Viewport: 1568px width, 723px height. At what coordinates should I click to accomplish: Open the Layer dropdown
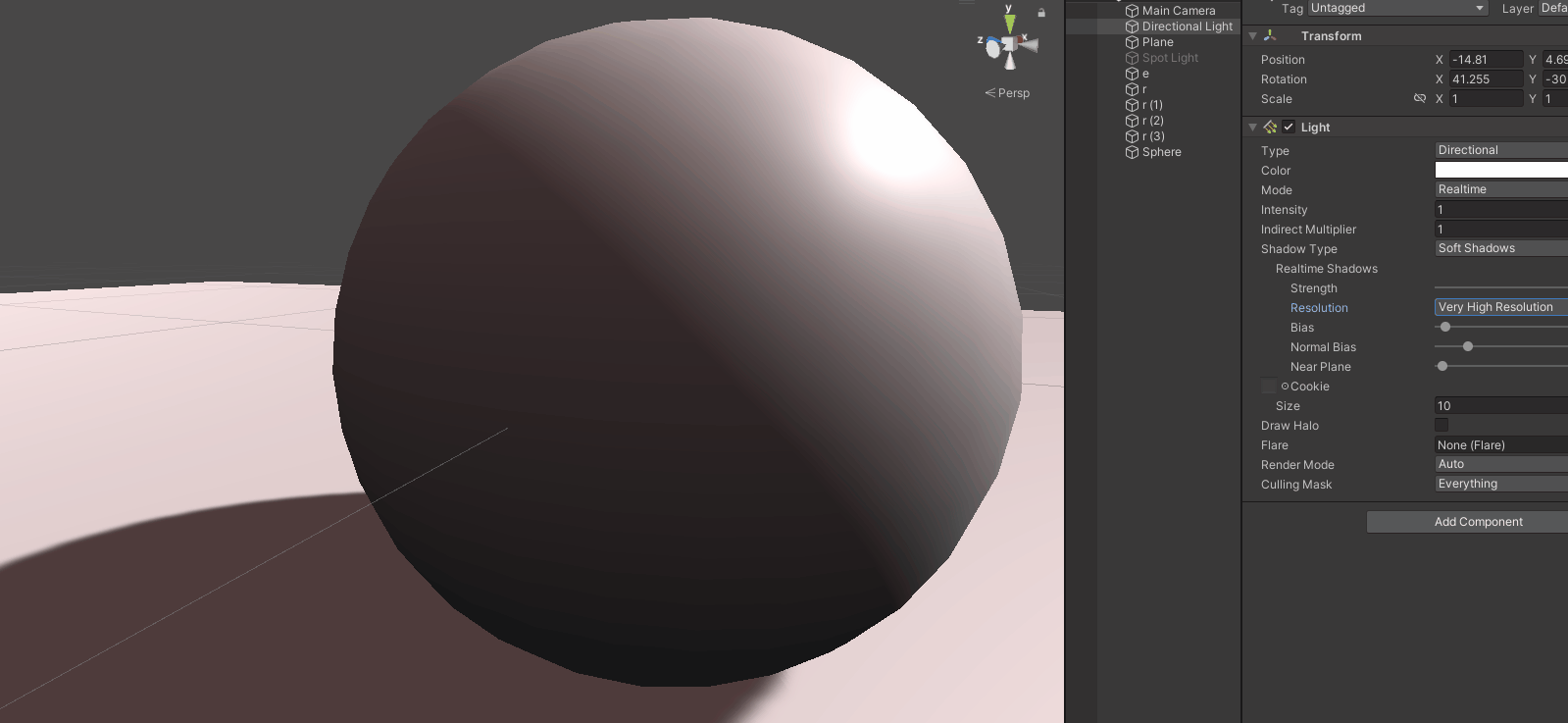click(1552, 8)
